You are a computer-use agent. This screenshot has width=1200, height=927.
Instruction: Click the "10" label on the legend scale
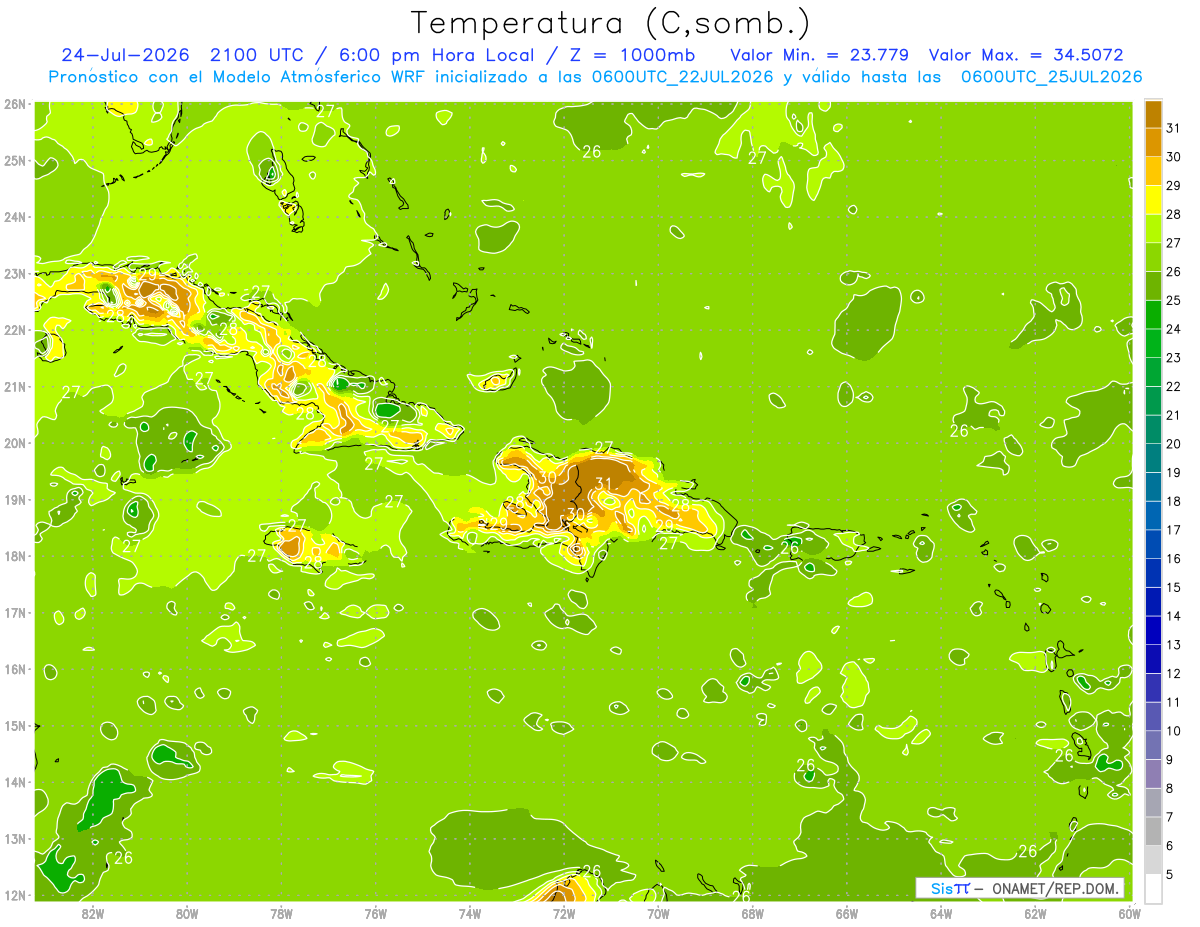1174,730
